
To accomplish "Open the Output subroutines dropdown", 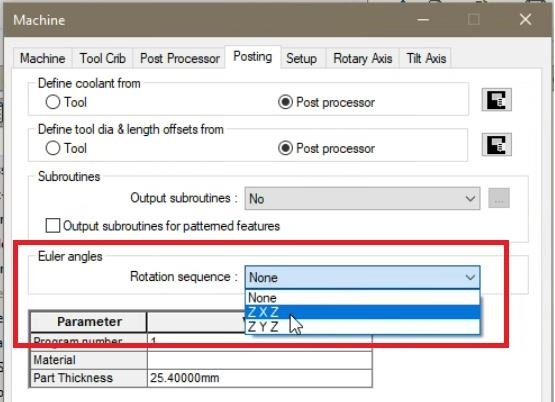I will point(362,199).
